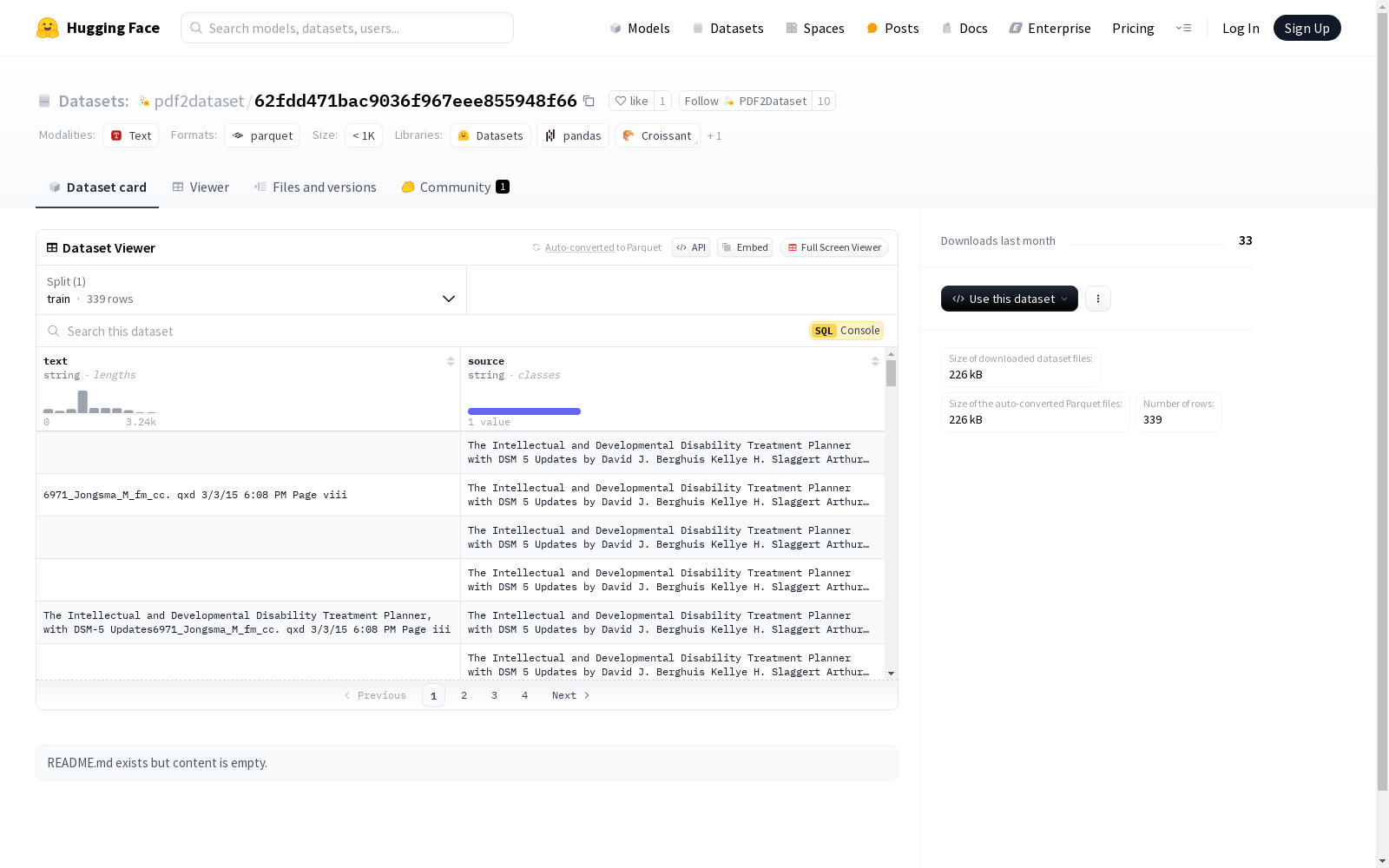Open the like count badge showing 1
The width and height of the screenshot is (1389, 868).
(662, 101)
